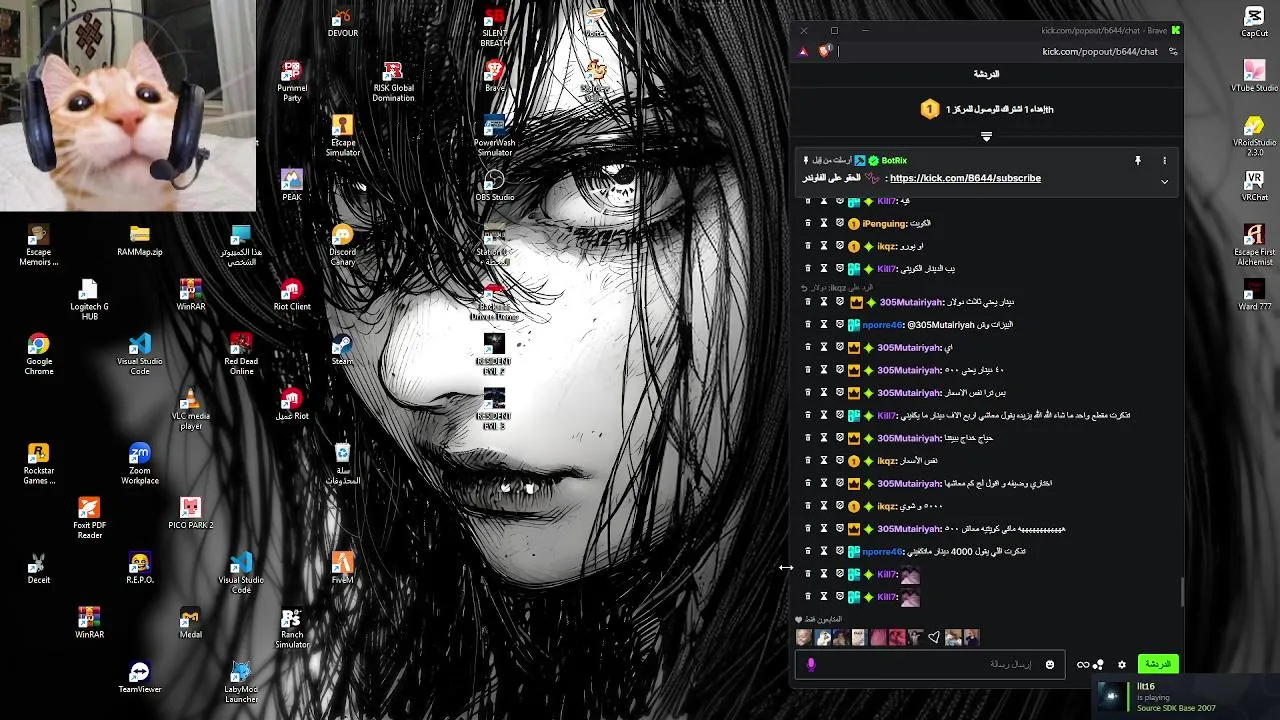The height and width of the screenshot is (720, 1280).
Task: Click username iPenguing in chat
Action: point(884,224)
